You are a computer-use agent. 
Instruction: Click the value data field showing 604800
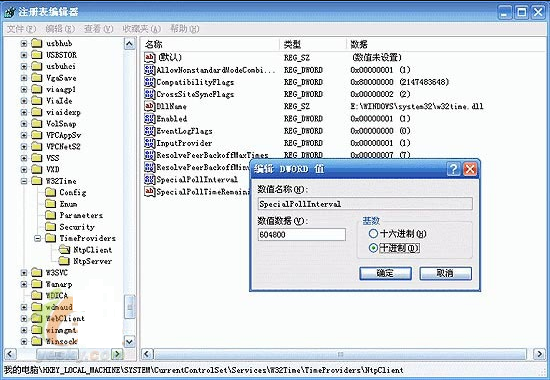[301, 234]
